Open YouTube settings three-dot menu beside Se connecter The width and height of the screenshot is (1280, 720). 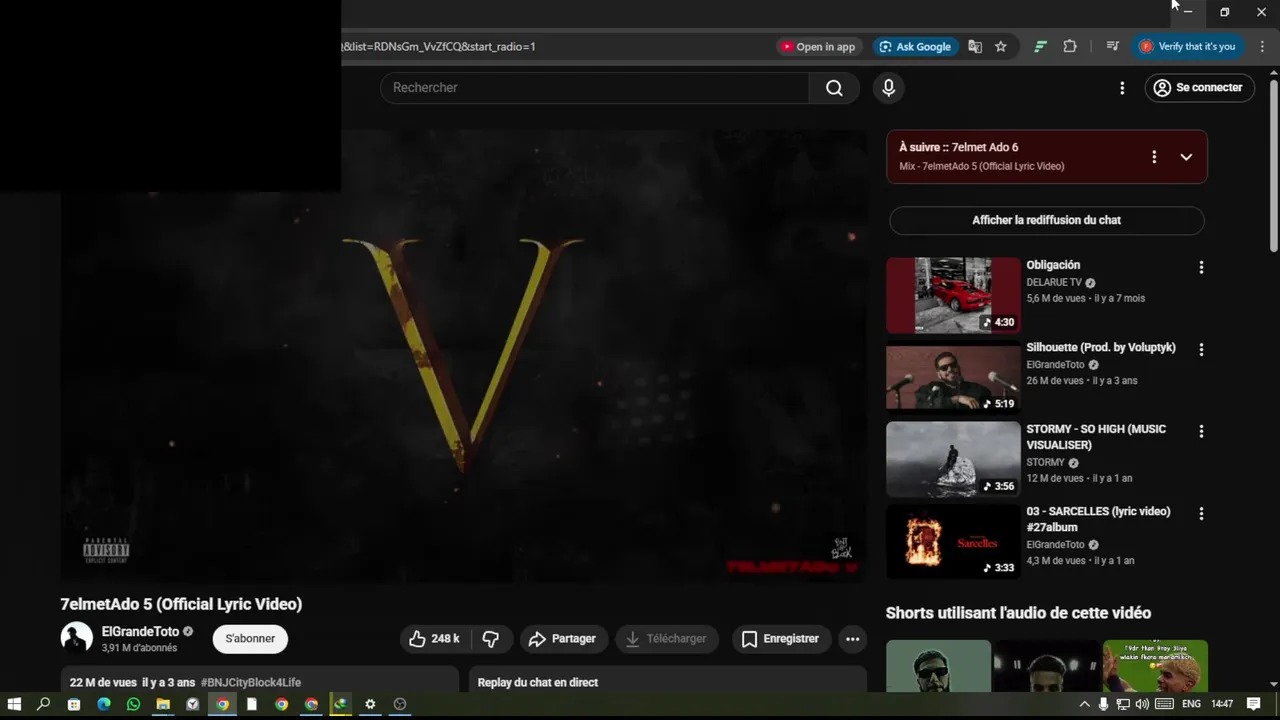coord(1122,88)
